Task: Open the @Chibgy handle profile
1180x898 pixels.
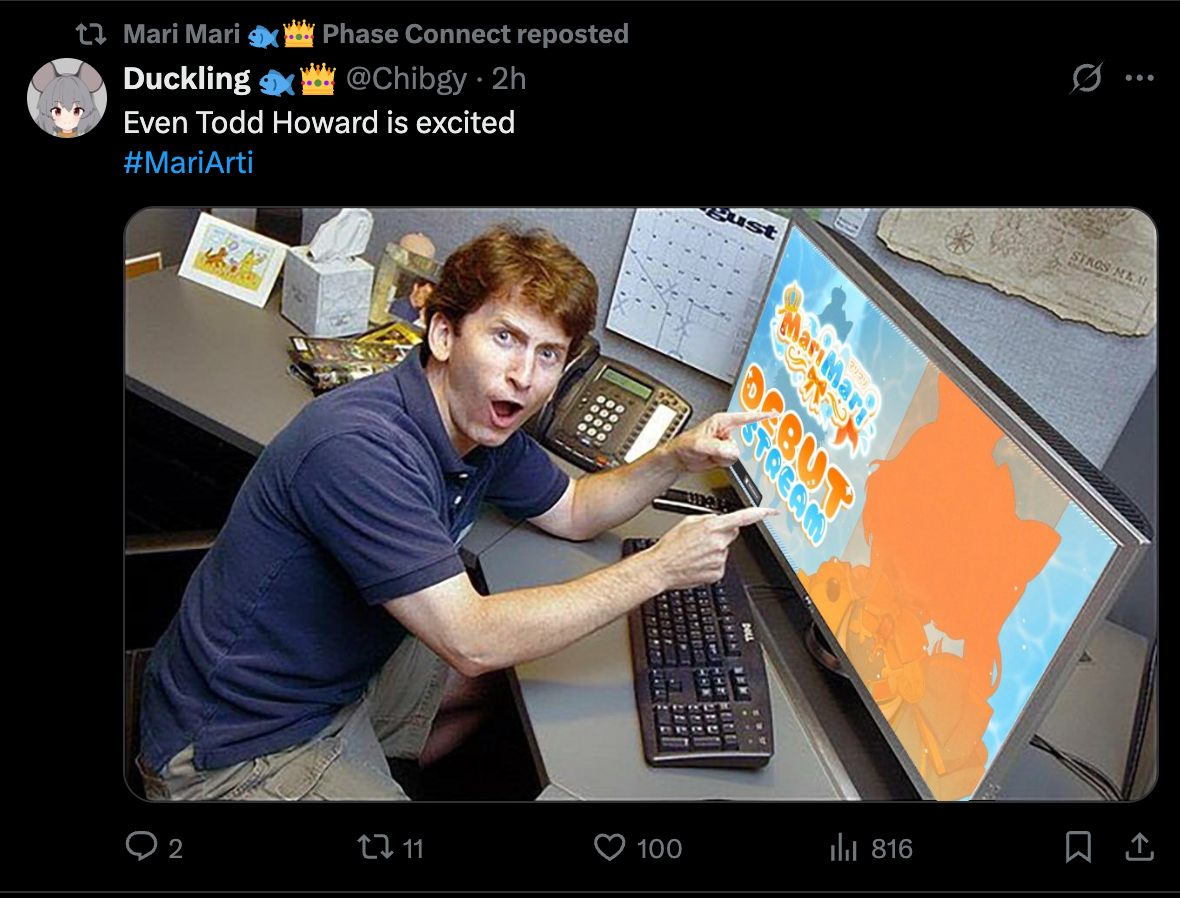Action: pyautogui.click(x=406, y=79)
